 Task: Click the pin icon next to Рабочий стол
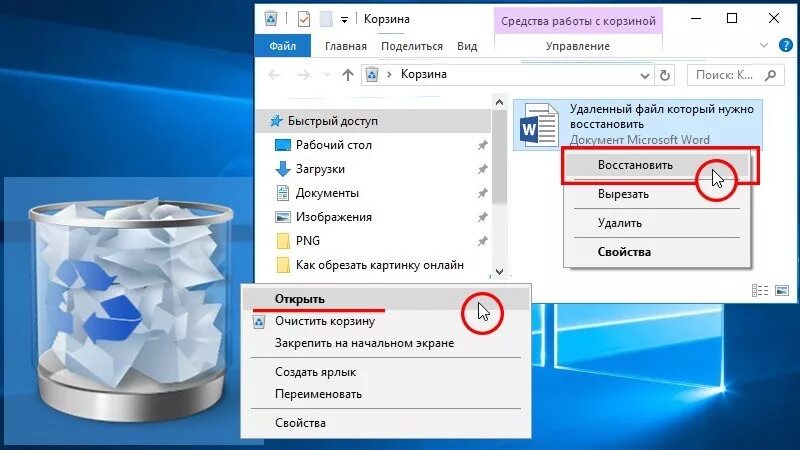tap(482, 145)
